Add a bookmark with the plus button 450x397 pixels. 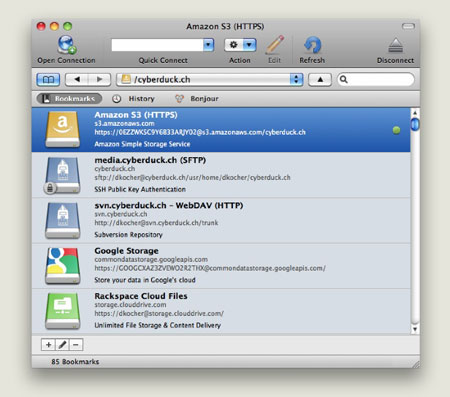tap(48, 345)
